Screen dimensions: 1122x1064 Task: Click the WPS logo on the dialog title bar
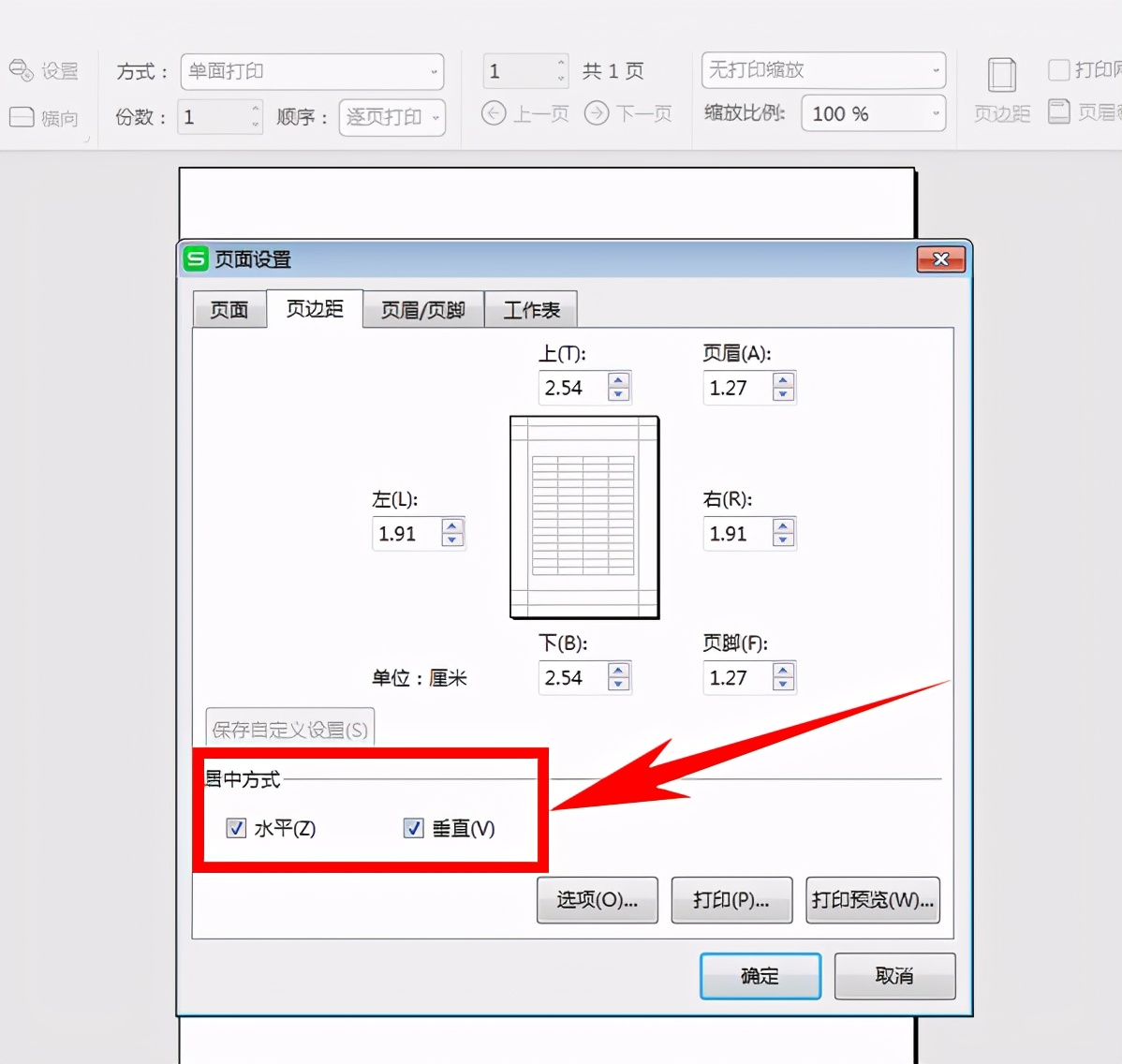[195, 259]
